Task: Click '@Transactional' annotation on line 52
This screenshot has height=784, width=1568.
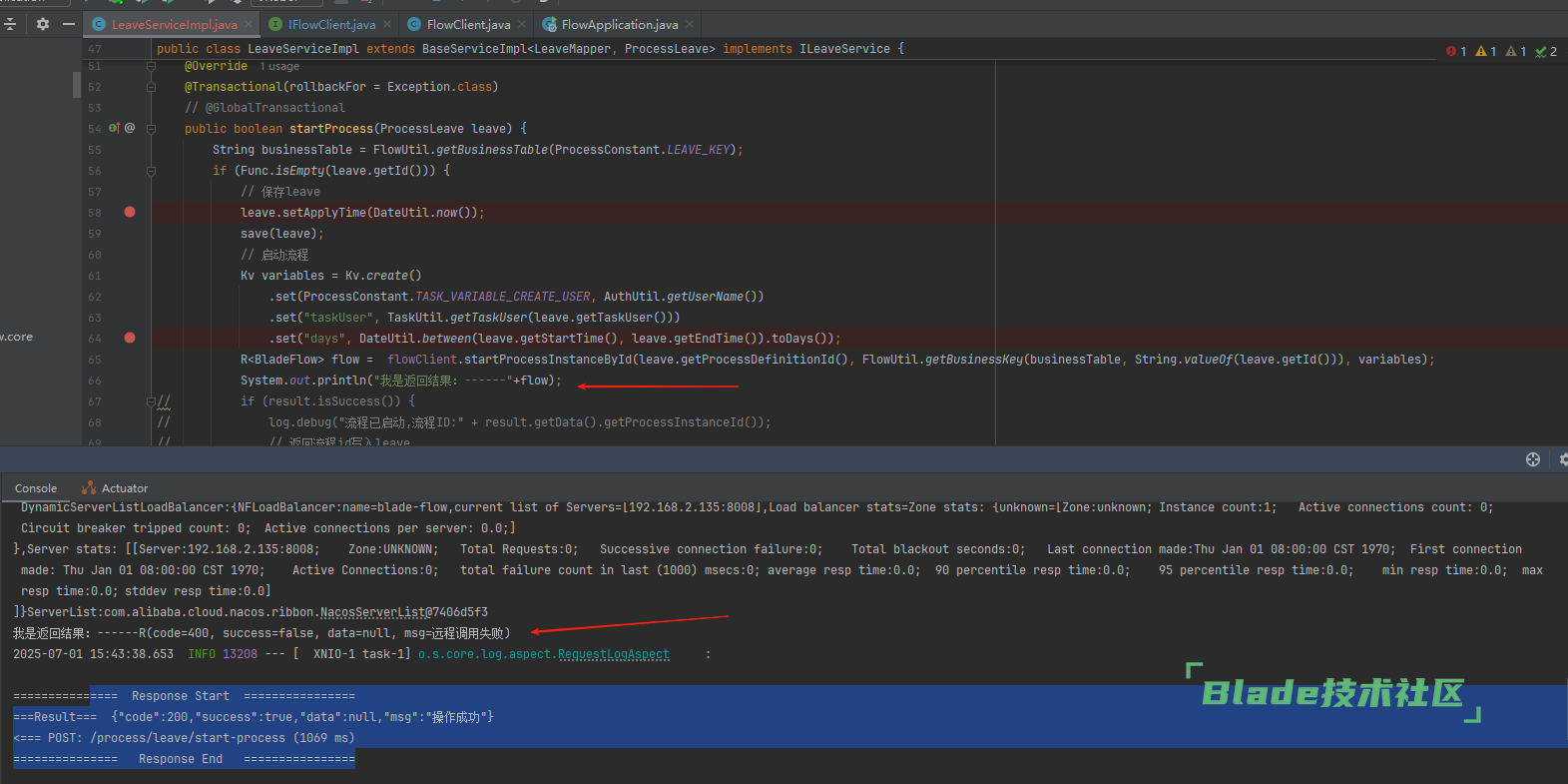Action: [x=234, y=87]
